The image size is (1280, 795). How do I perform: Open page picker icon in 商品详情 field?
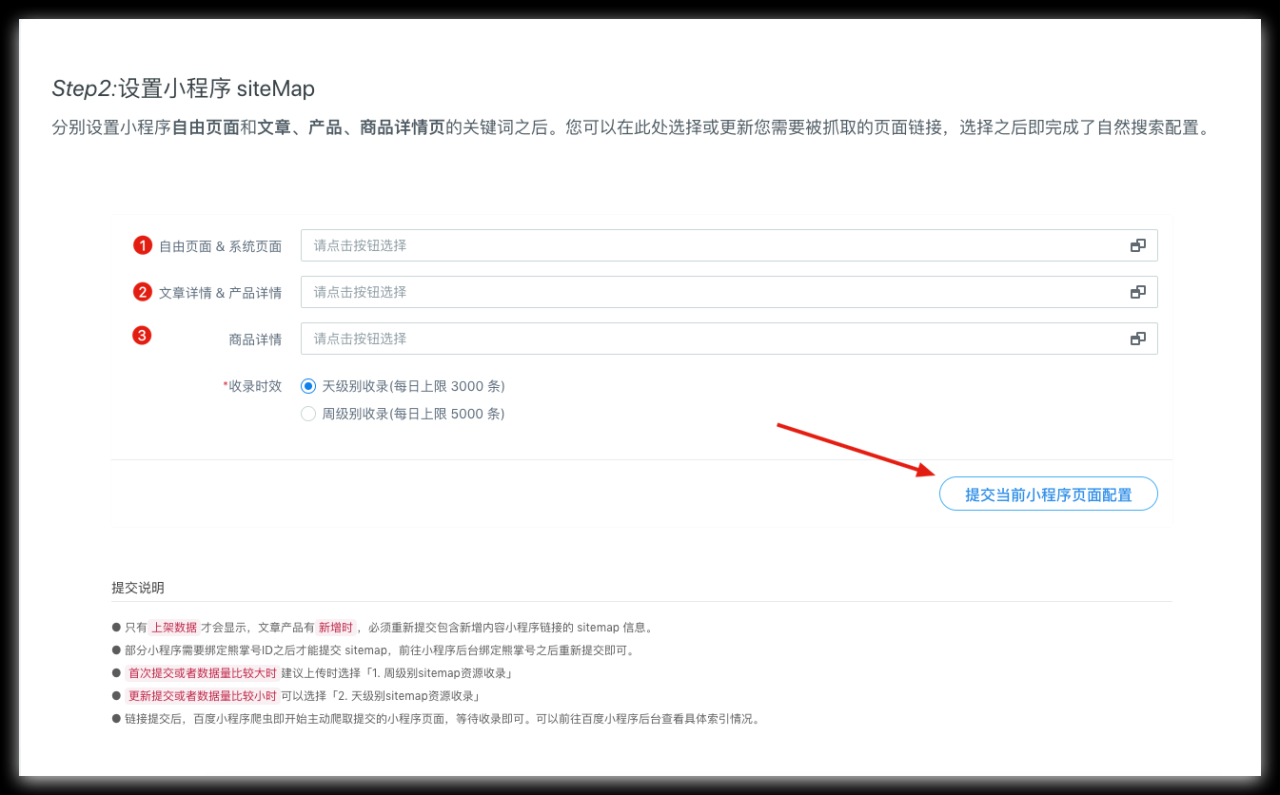click(1137, 339)
